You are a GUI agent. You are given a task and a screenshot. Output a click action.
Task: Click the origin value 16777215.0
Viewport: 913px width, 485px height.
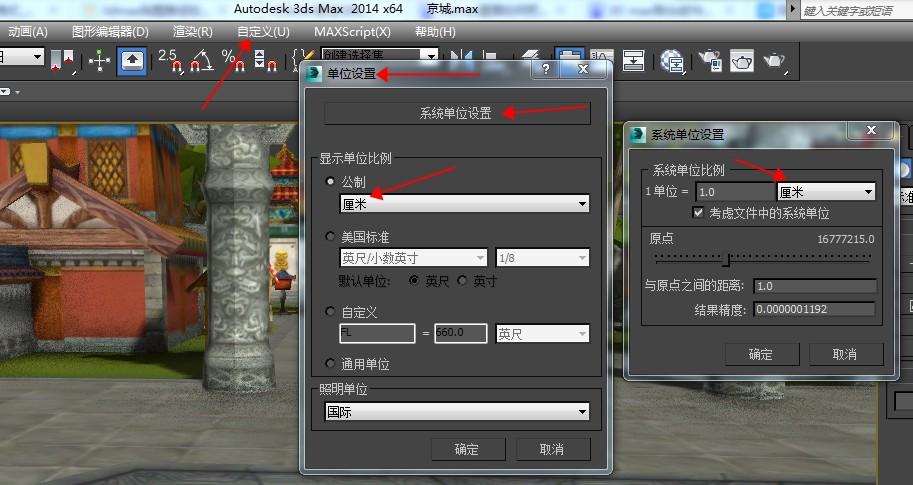(845, 239)
